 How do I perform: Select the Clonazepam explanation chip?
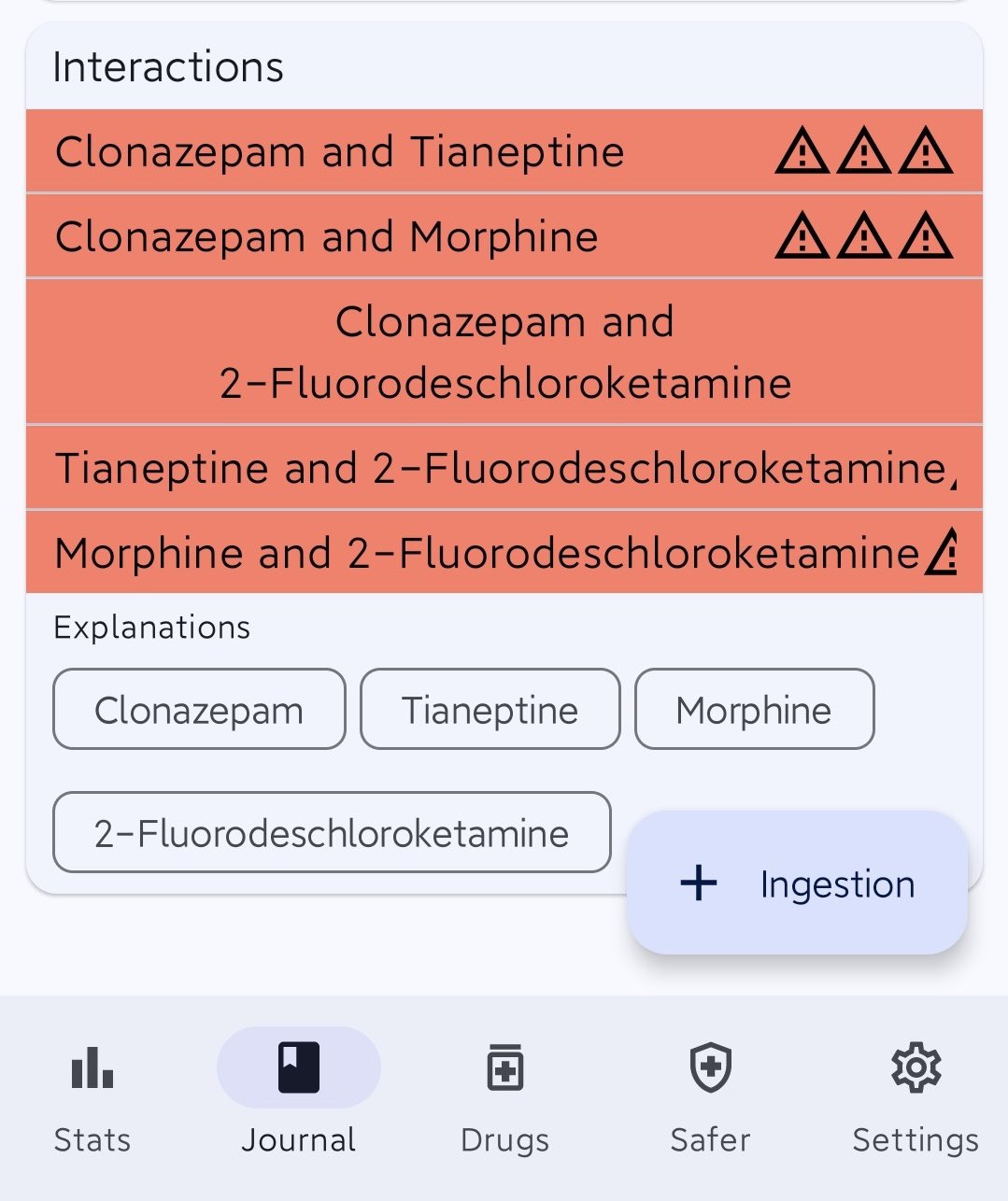[199, 710]
